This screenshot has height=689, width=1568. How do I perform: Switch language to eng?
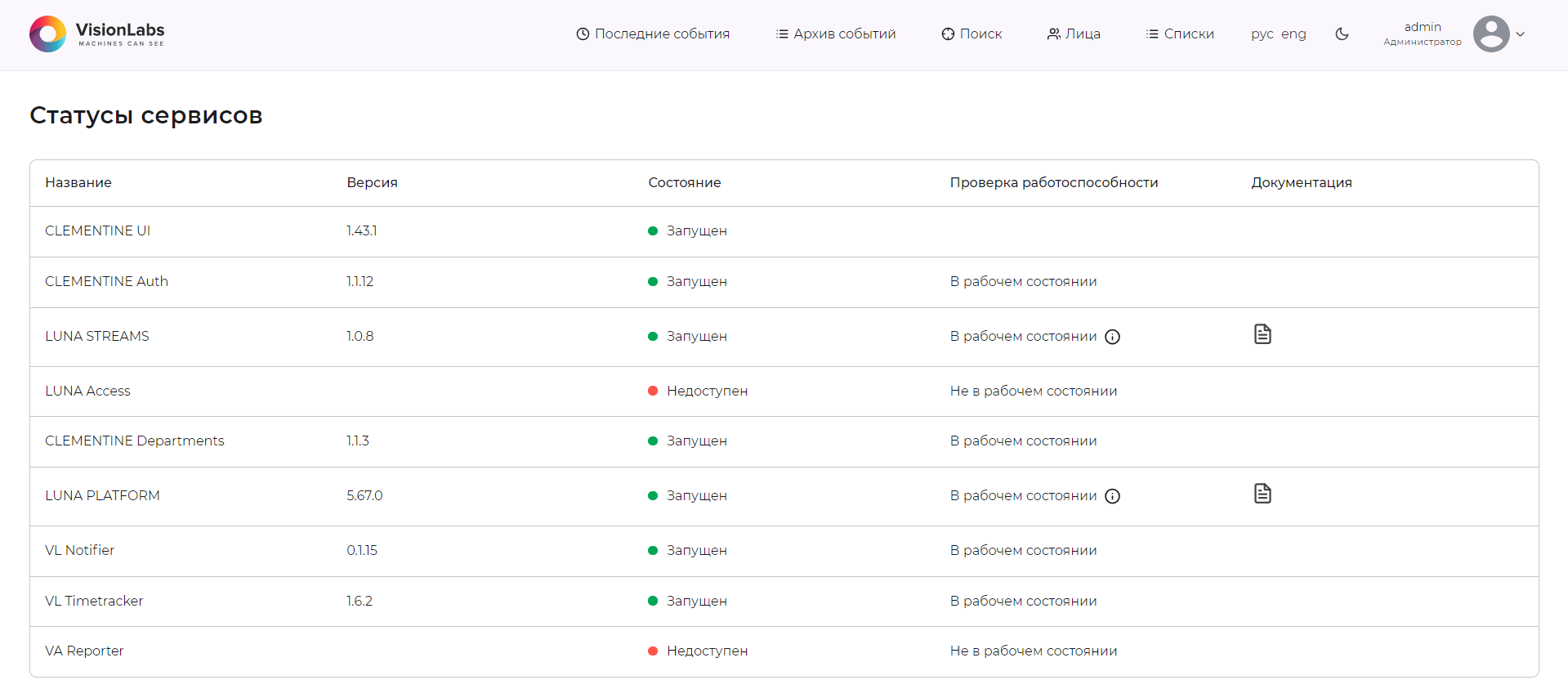click(x=1293, y=34)
